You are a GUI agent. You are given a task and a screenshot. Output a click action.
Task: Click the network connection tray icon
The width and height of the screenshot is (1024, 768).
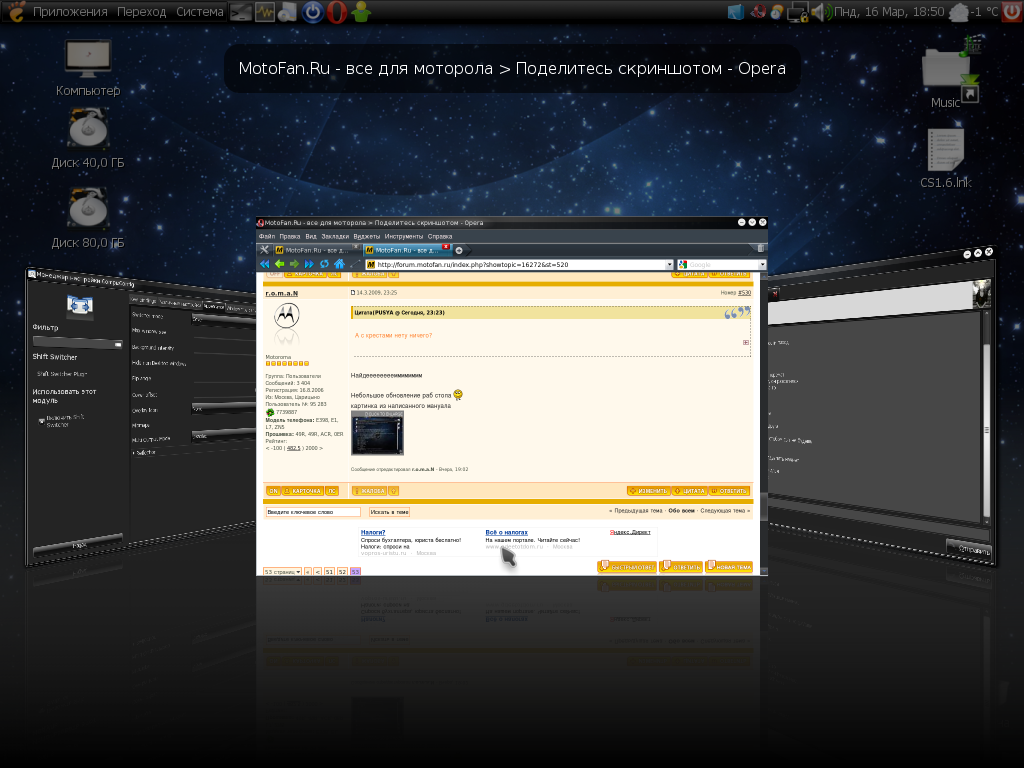click(x=797, y=12)
